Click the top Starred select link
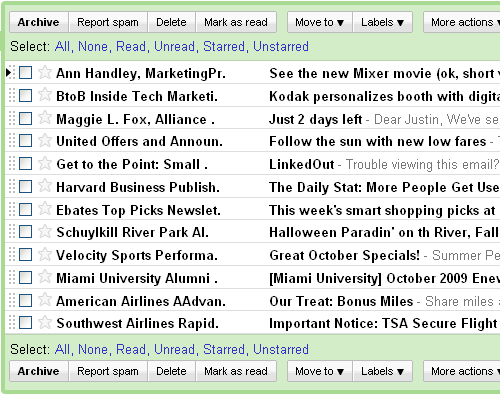The width and height of the screenshot is (500, 395). [x=224, y=46]
